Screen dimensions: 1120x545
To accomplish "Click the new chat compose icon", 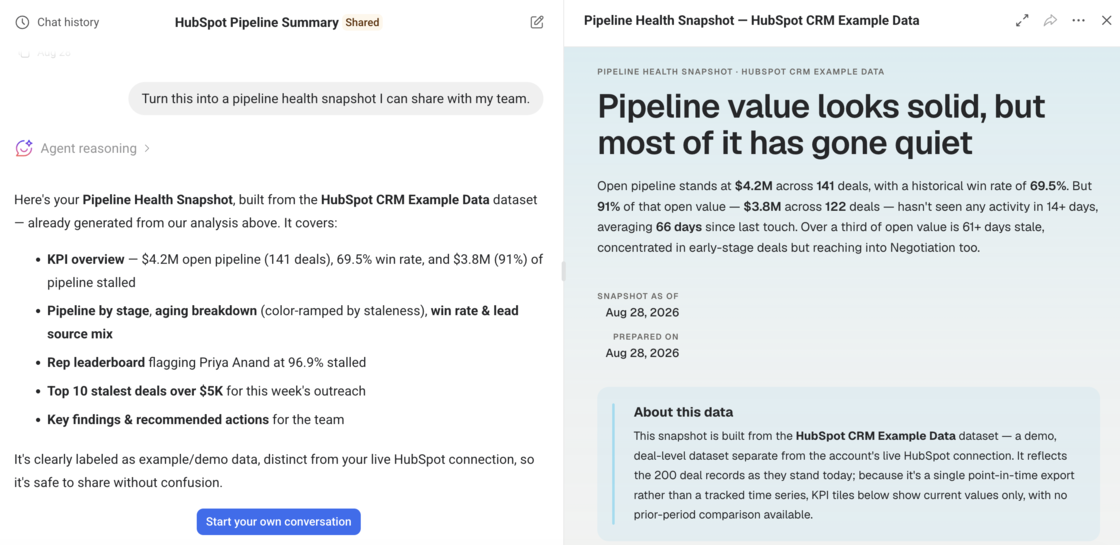I will (x=537, y=22).
